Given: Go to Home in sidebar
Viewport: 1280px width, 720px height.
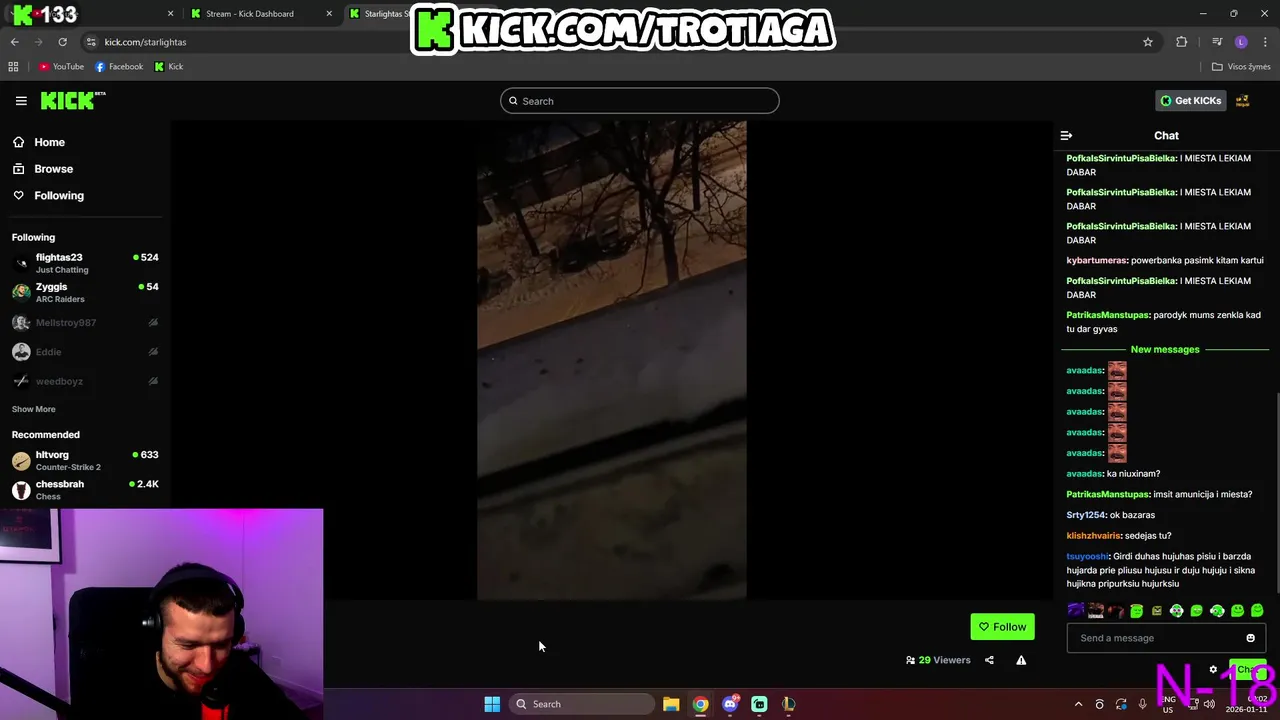Looking at the screenshot, I should pyautogui.click(x=49, y=142).
